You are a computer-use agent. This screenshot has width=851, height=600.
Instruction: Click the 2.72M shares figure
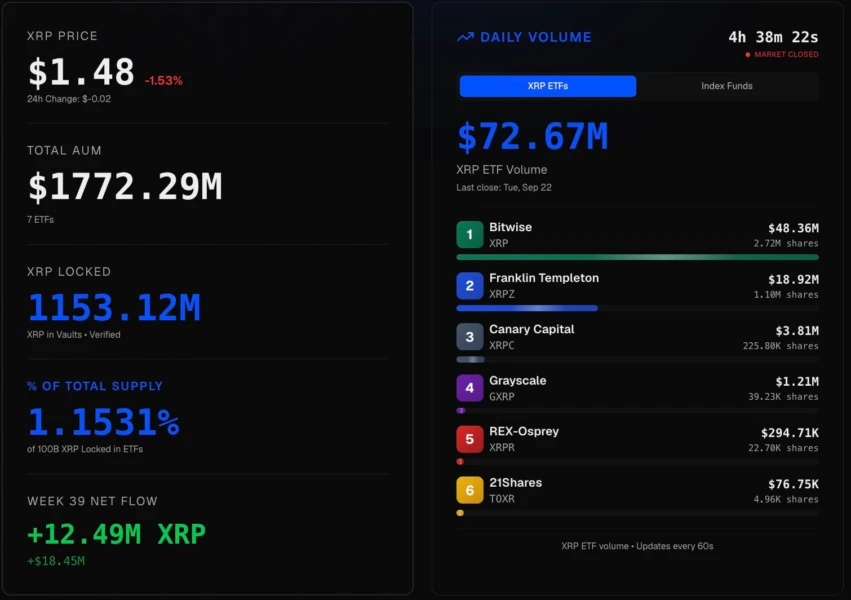point(785,244)
